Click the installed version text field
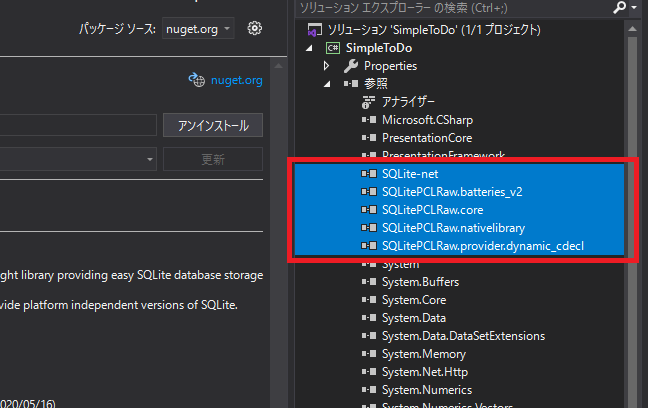Viewport: 648px width, 408px height. [x=78, y=125]
